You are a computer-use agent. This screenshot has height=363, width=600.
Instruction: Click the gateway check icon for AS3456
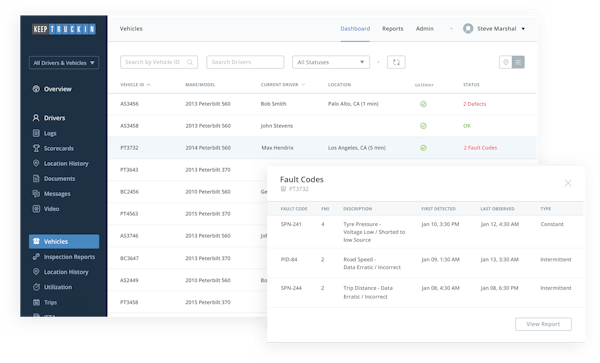coord(423,104)
